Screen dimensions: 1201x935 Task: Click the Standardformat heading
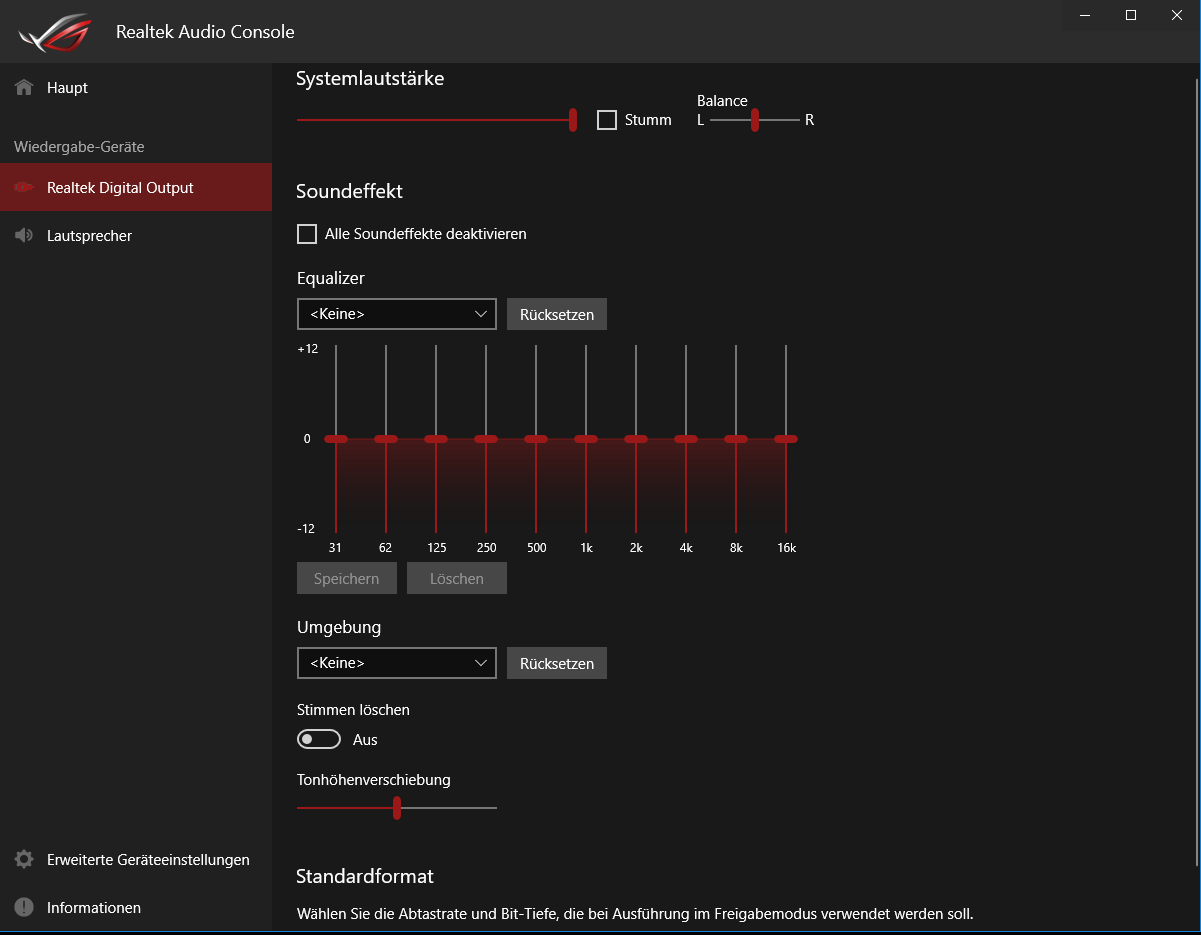[365, 877]
